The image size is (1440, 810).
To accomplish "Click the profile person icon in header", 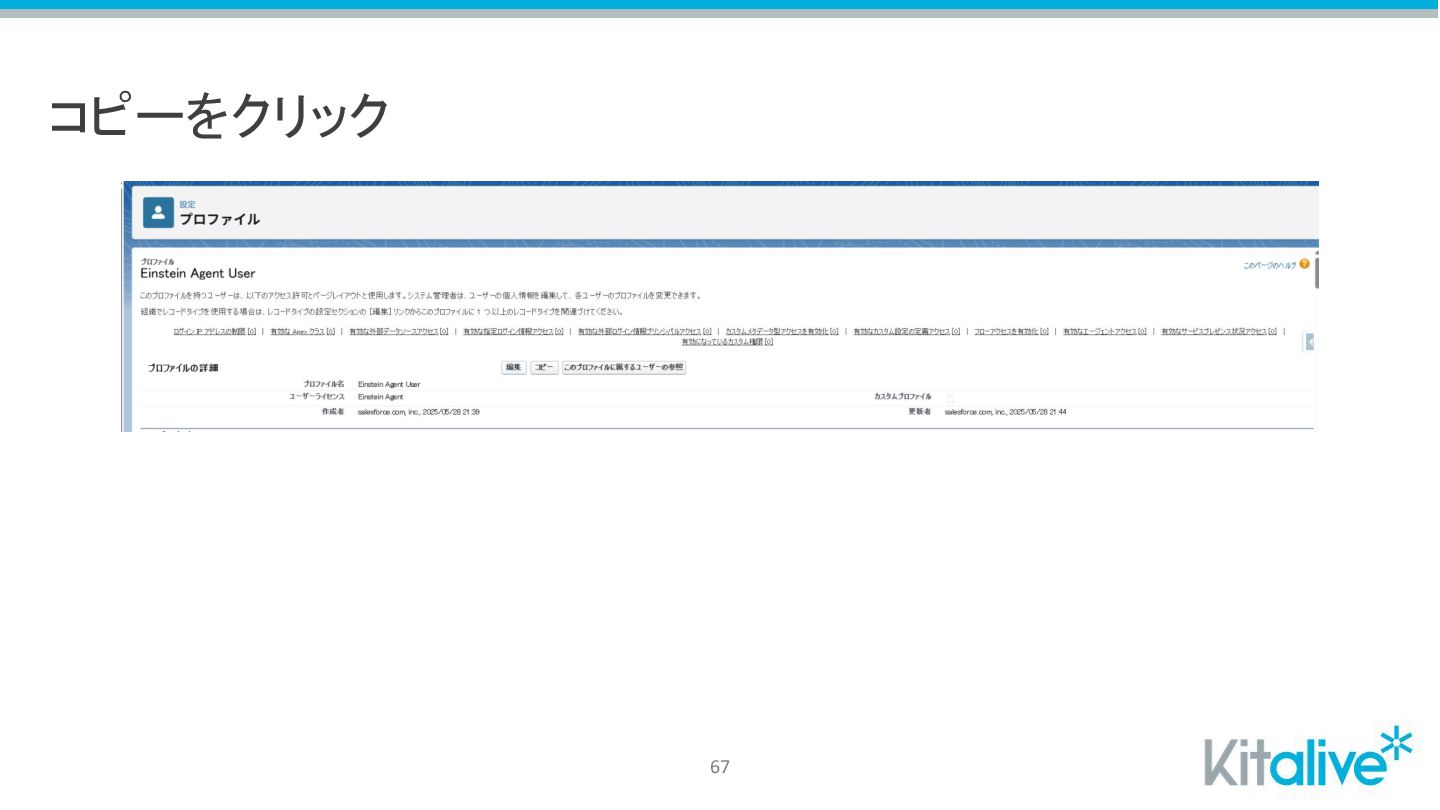I will (158, 212).
